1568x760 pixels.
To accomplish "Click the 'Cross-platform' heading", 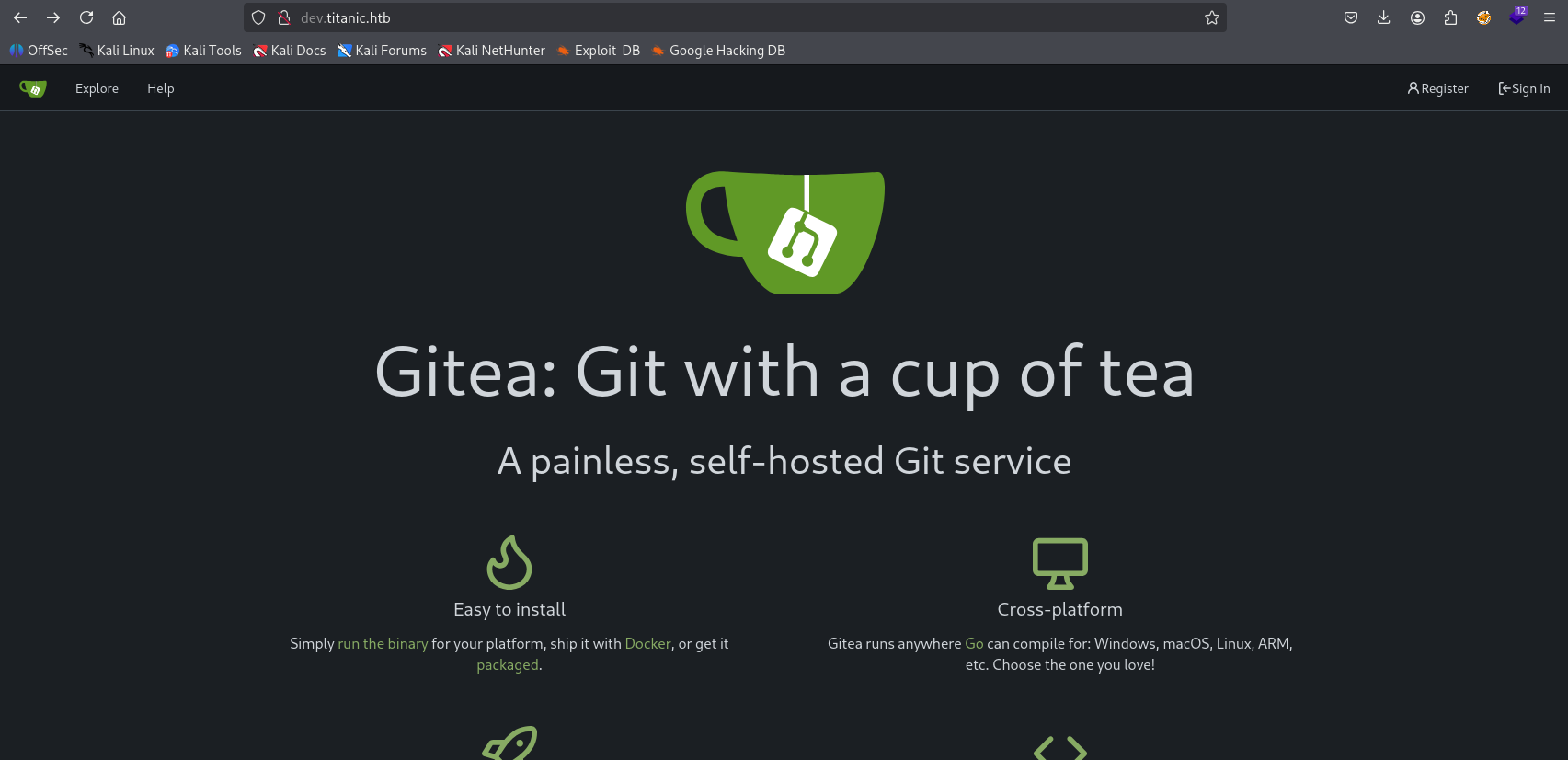I will tap(1060, 609).
